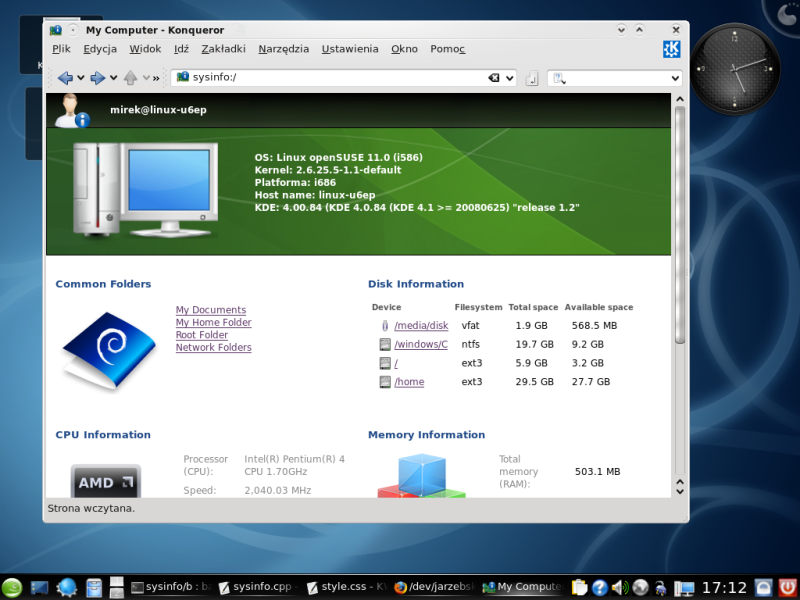Open the Pomoc menu
The width and height of the screenshot is (800, 600).
pos(447,49)
